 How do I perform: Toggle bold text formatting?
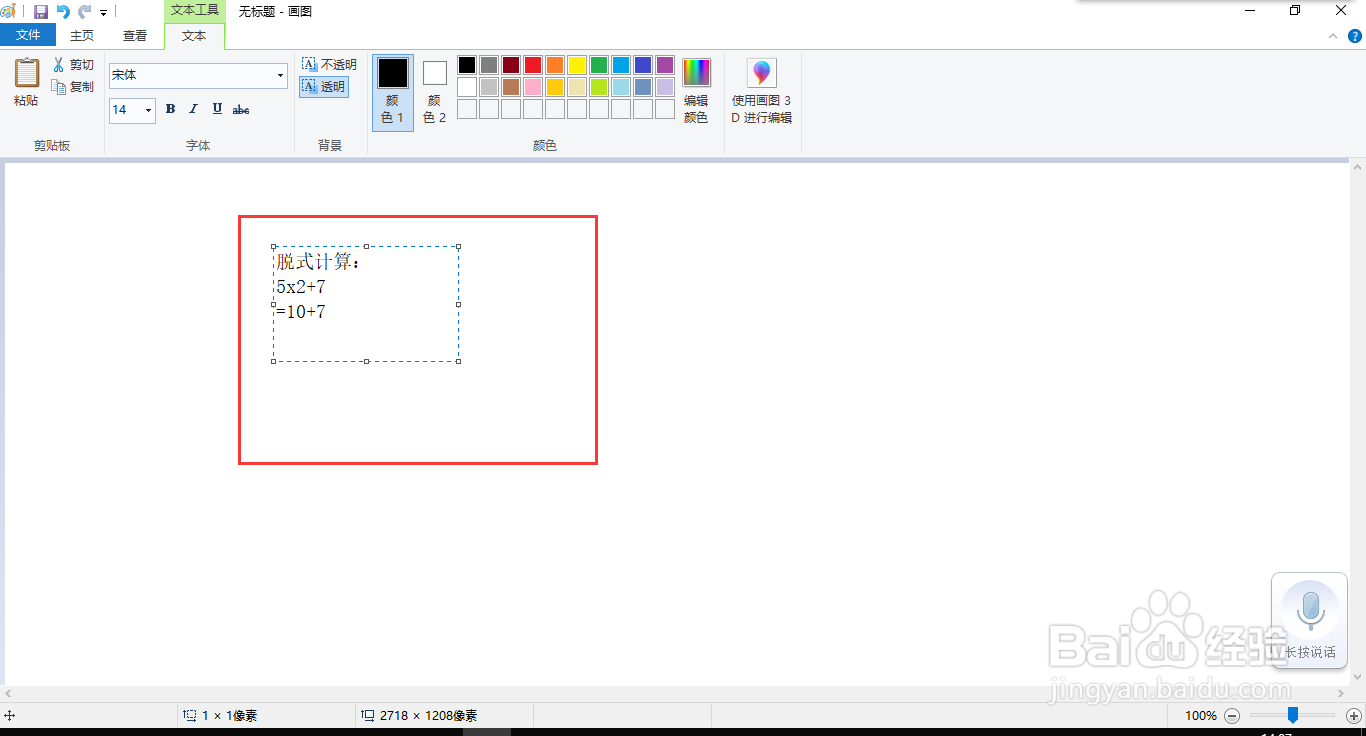(x=170, y=109)
